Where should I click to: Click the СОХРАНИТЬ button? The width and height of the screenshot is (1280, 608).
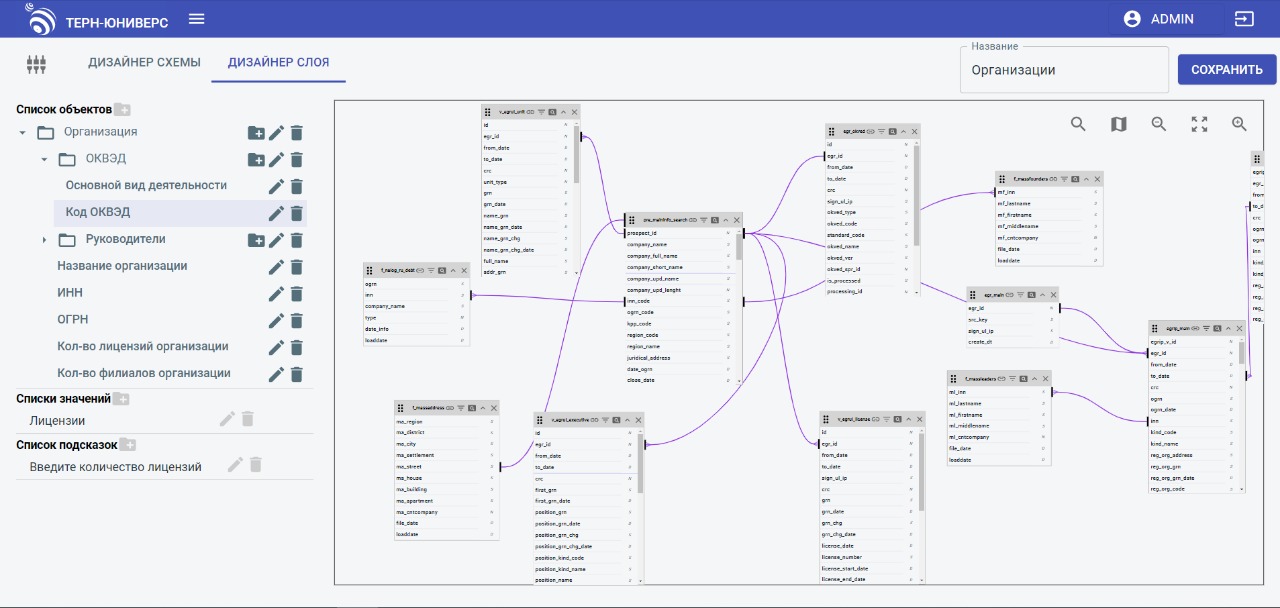point(1227,69)
